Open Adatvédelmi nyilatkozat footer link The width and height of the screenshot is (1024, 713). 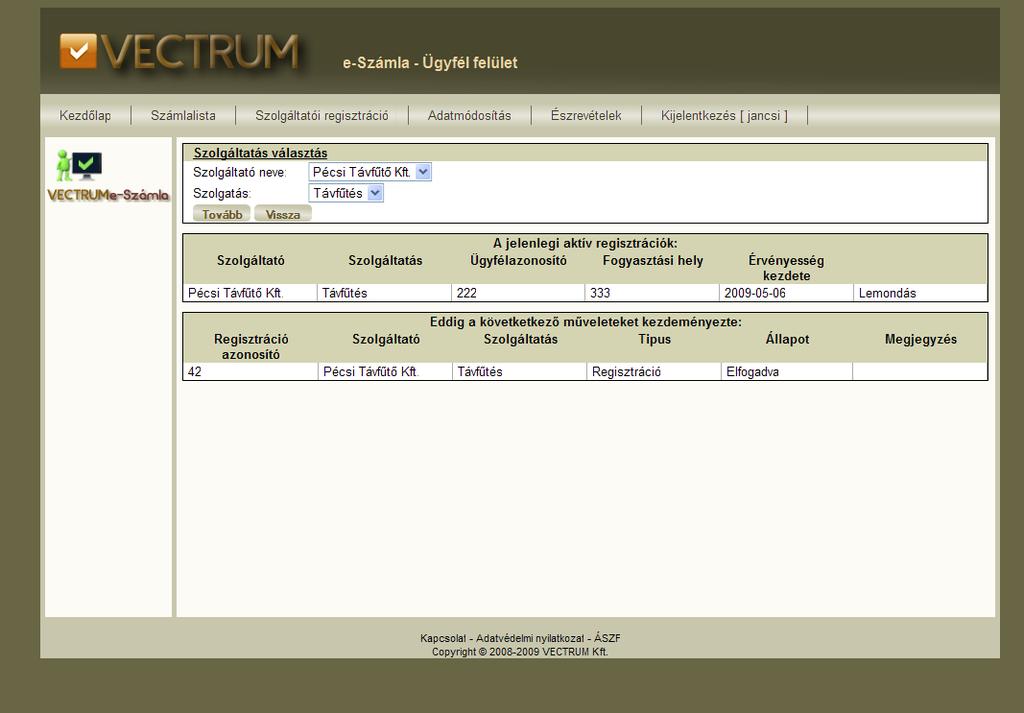click(530, 638)
